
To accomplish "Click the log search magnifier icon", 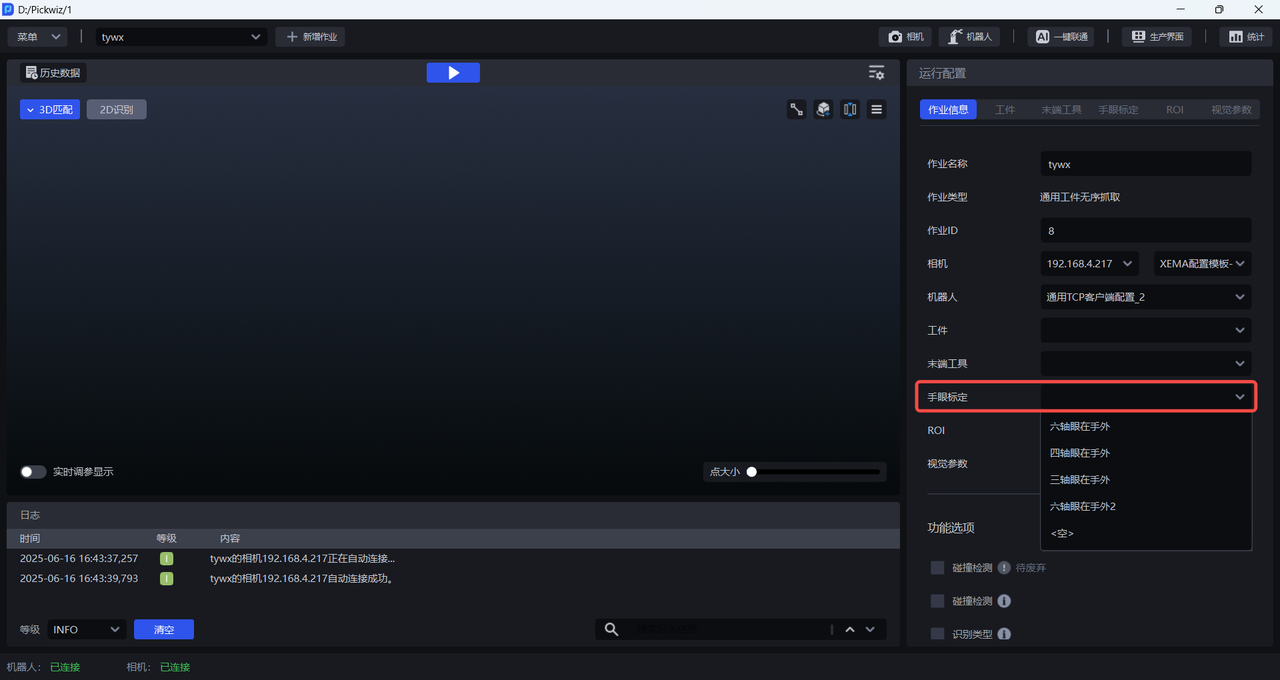I will (x=611, y=629).
